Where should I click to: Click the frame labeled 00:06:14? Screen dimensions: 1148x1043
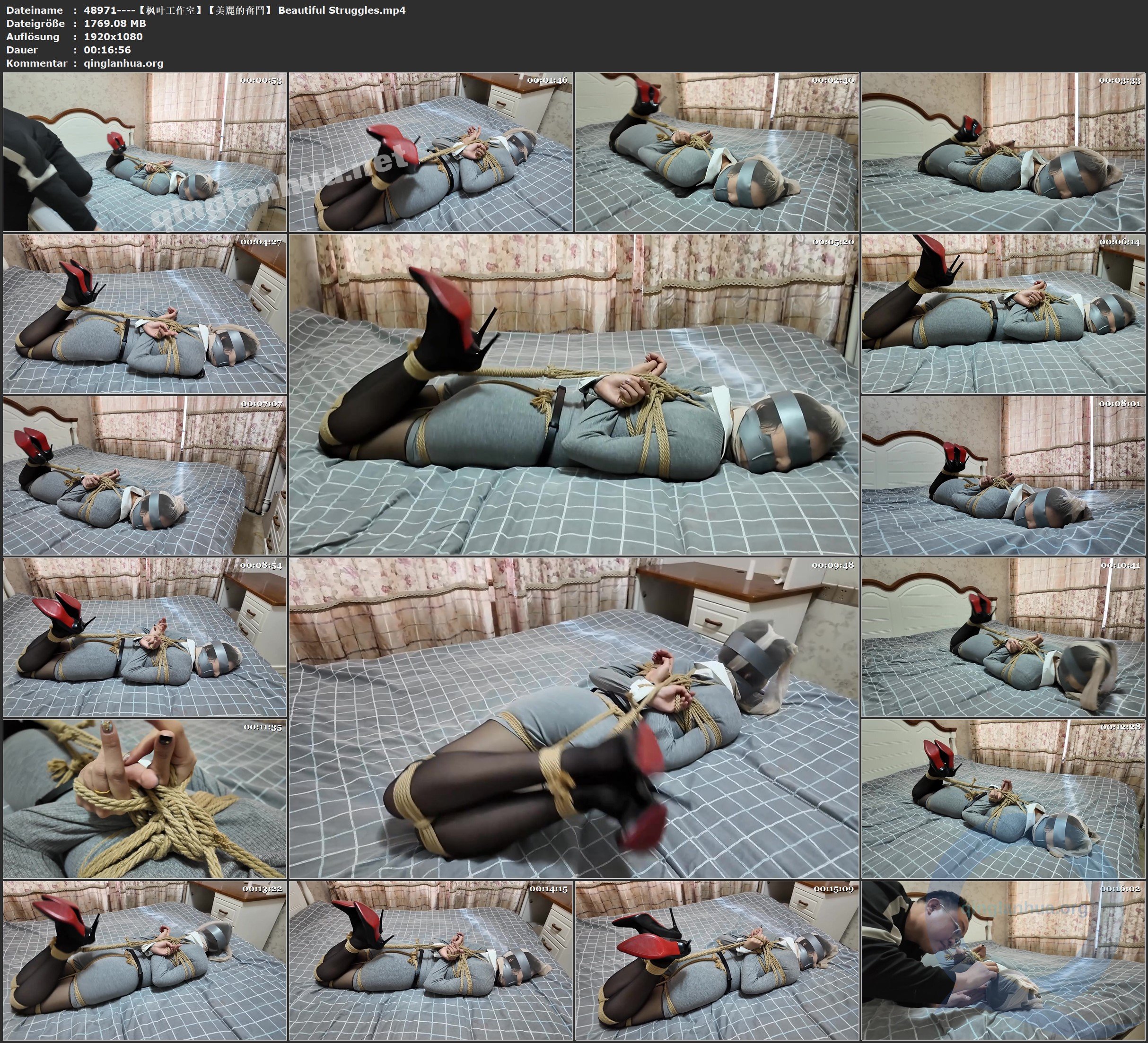click(x=1003, y=313)
